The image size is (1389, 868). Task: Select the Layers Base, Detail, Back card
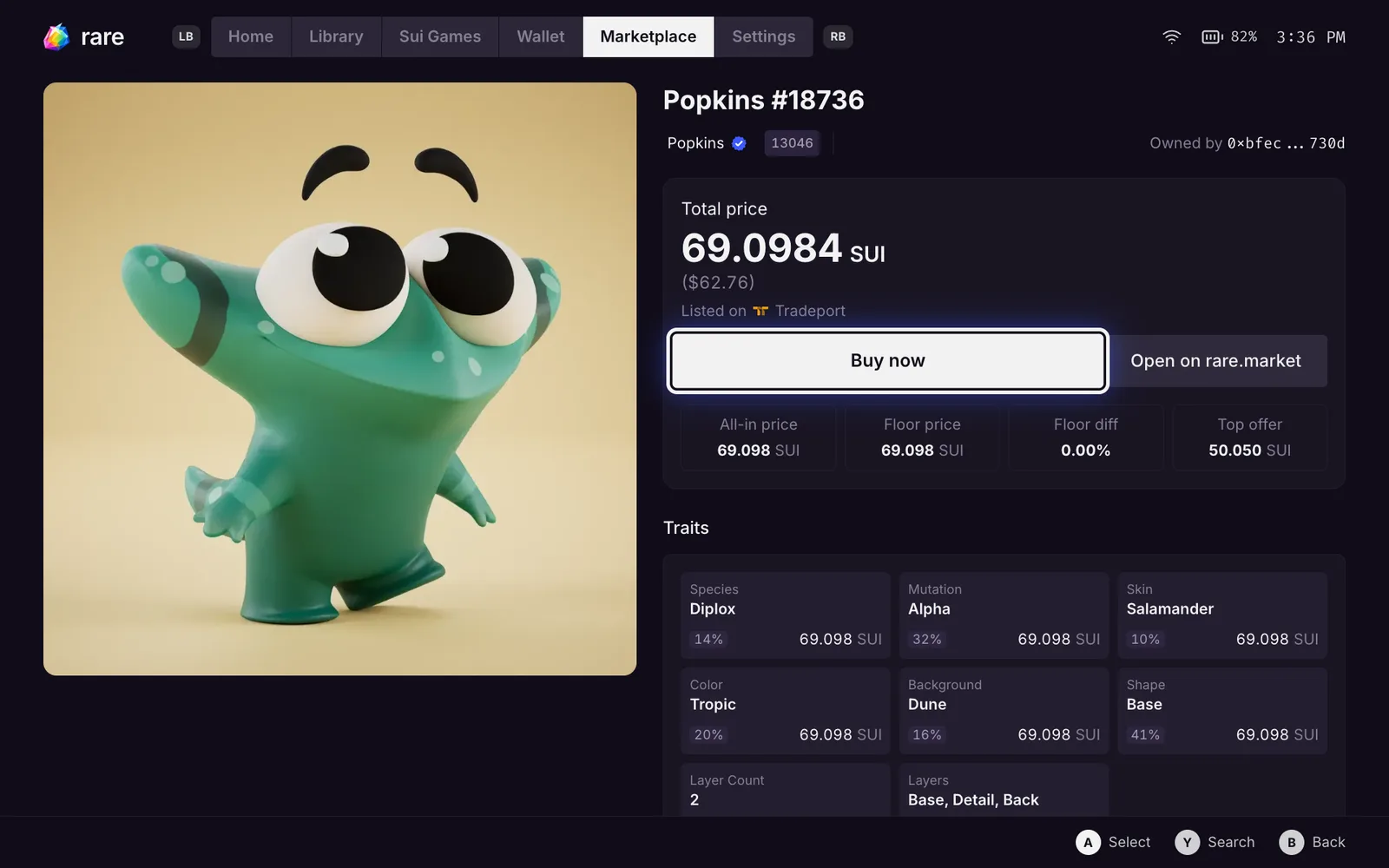pyautogui.click(x=1004, y=790)
